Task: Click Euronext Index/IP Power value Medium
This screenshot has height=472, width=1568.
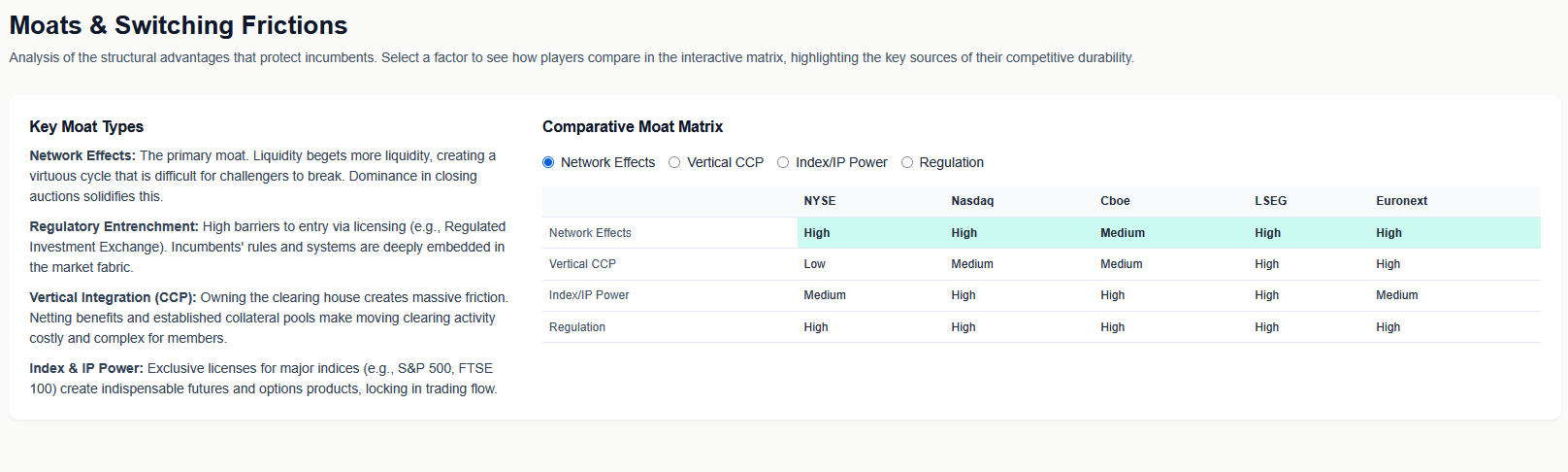Action: click(x=1397, y=295)
